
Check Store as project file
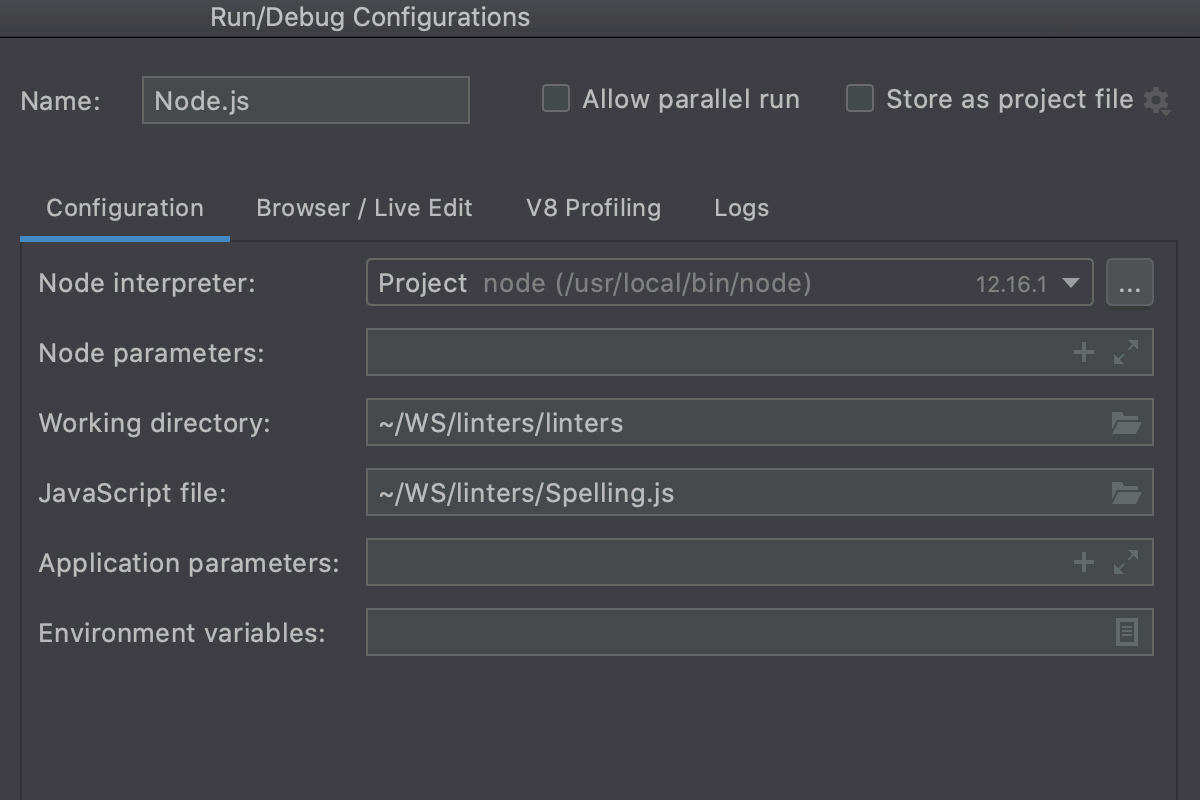[859, 98]
